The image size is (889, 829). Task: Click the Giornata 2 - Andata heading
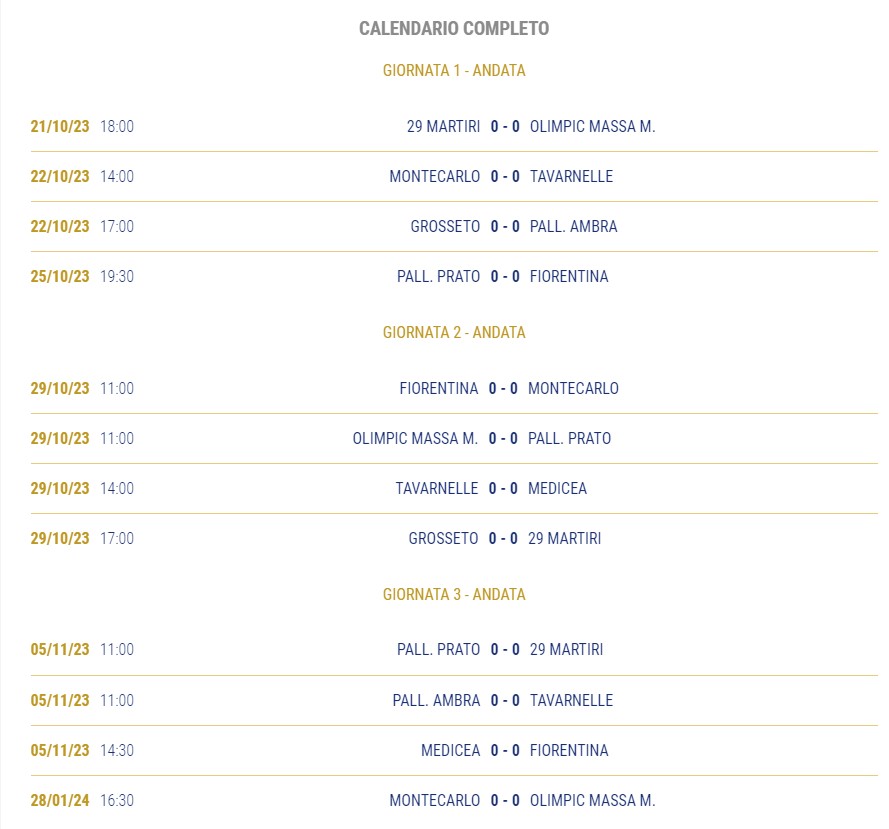pos(454,332)
